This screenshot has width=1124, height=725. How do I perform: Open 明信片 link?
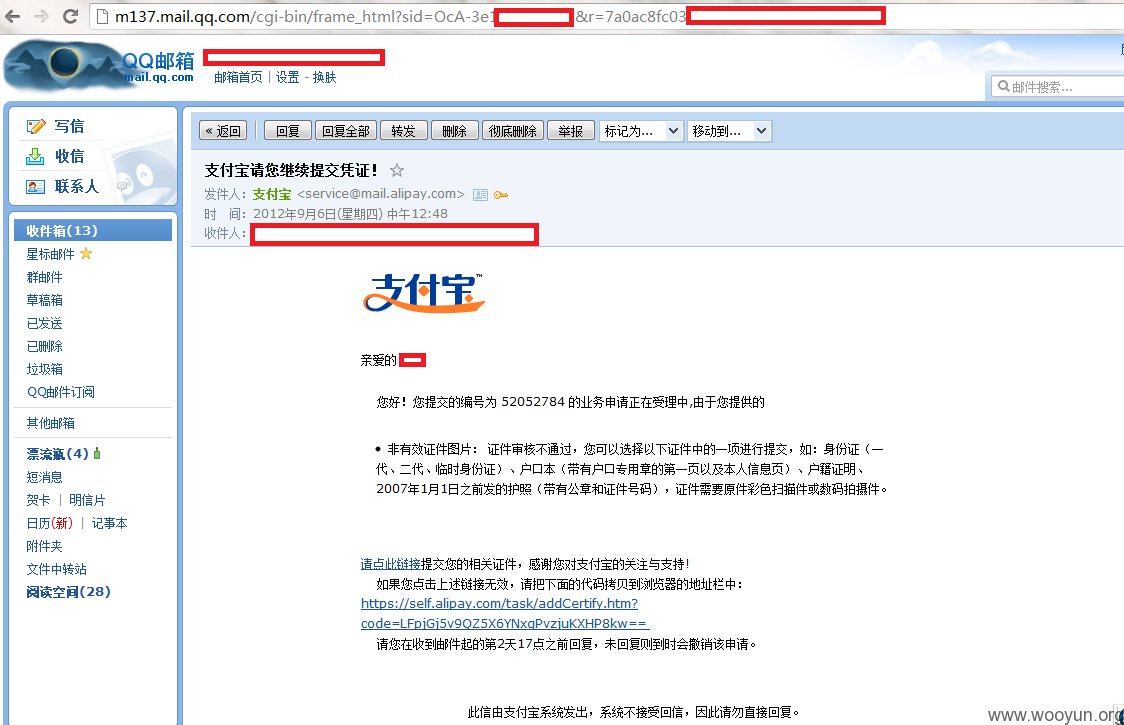coord(87,500)
